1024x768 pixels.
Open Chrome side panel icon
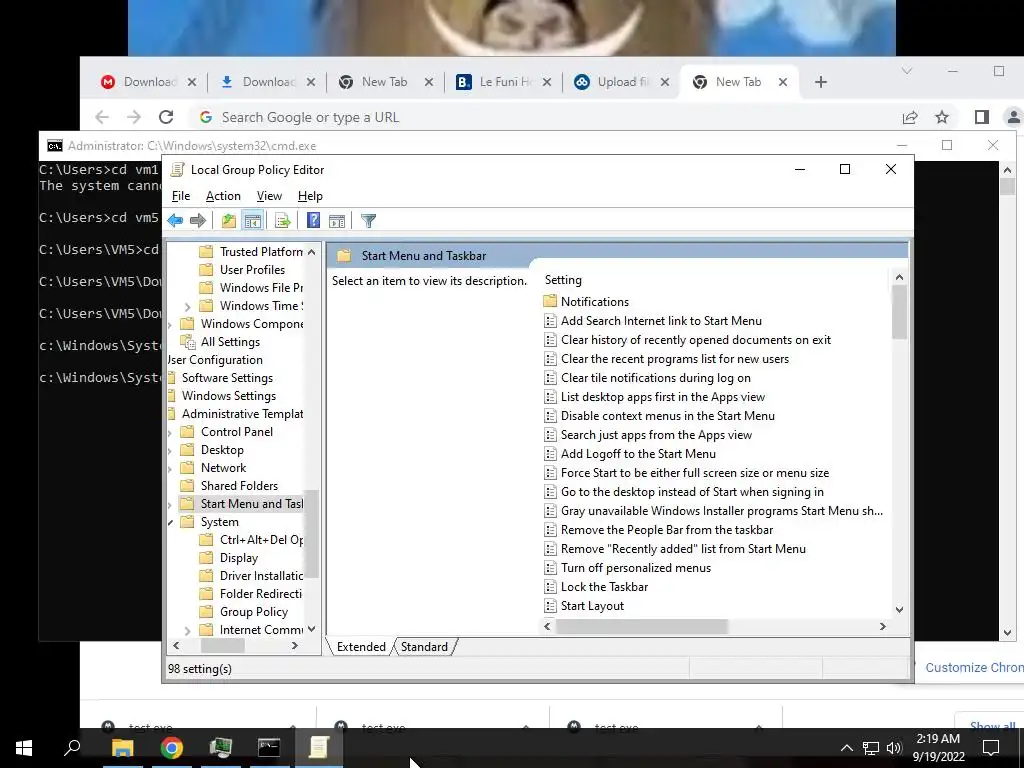982,117
